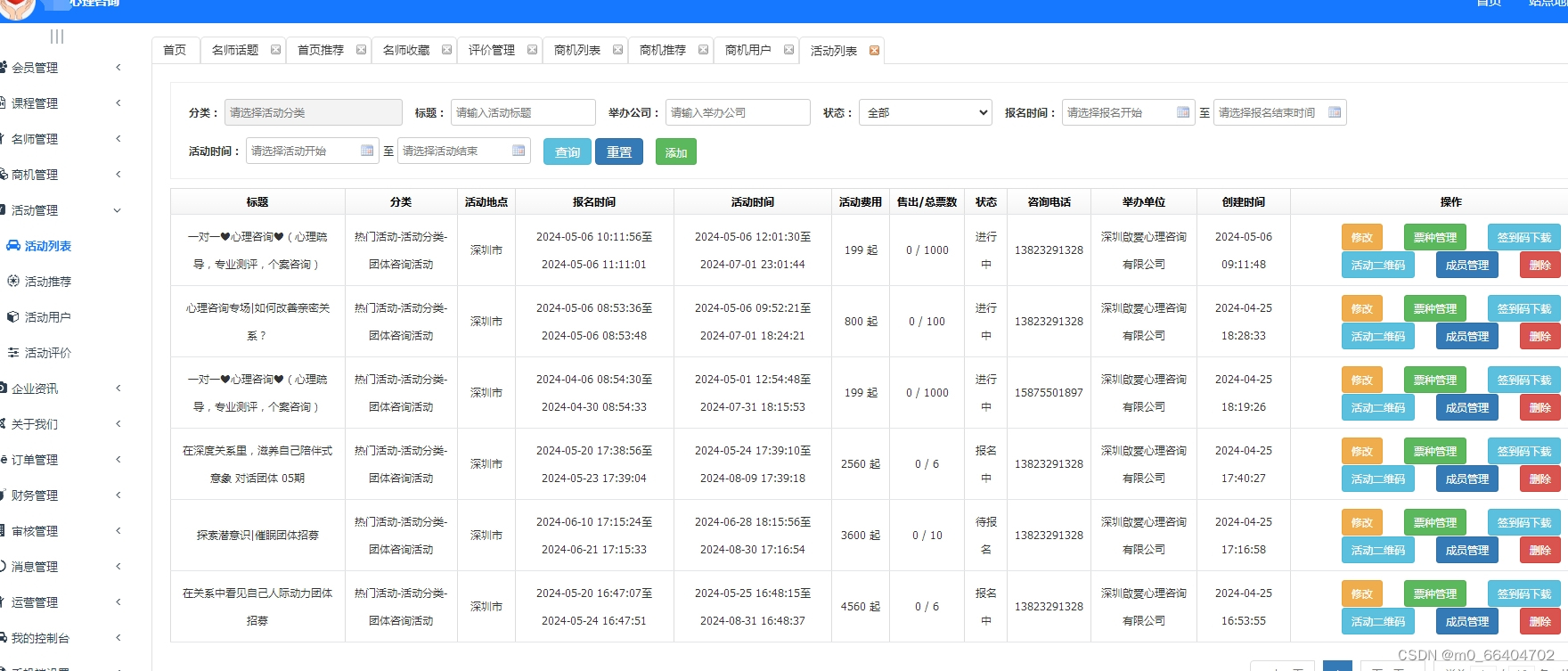Switch to the 名师话题 tab
Image resolution: width=1568 pixels, height=671 pixels.
coord(235,50)
